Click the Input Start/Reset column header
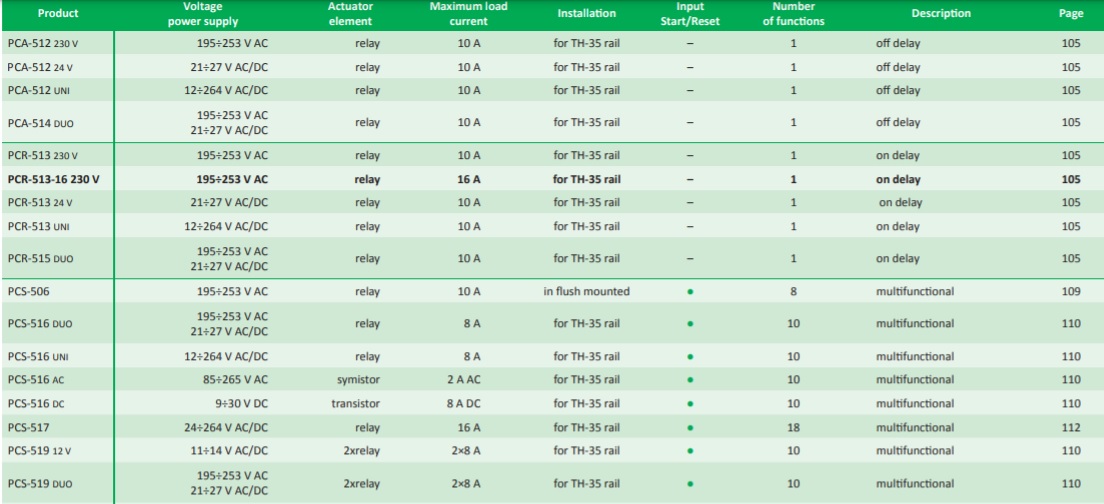 691,13
